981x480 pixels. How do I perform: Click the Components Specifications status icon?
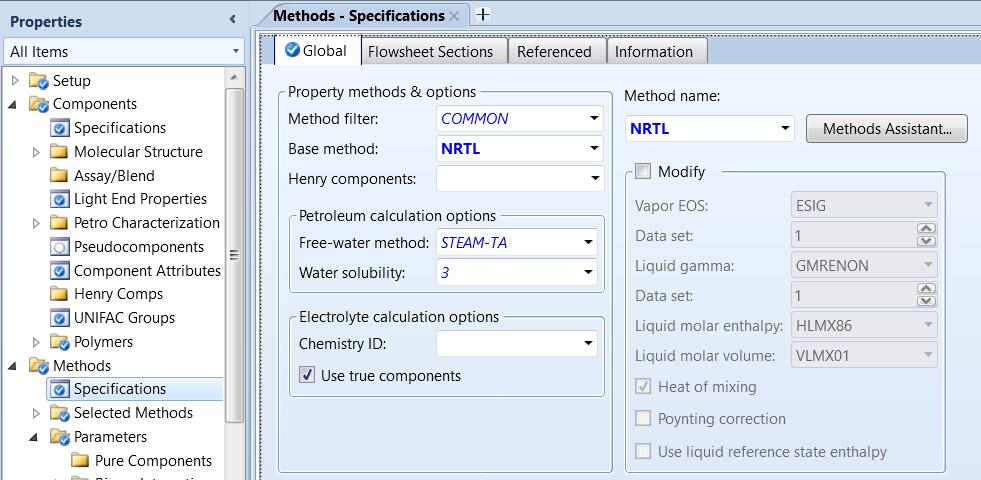pos(59,128)
